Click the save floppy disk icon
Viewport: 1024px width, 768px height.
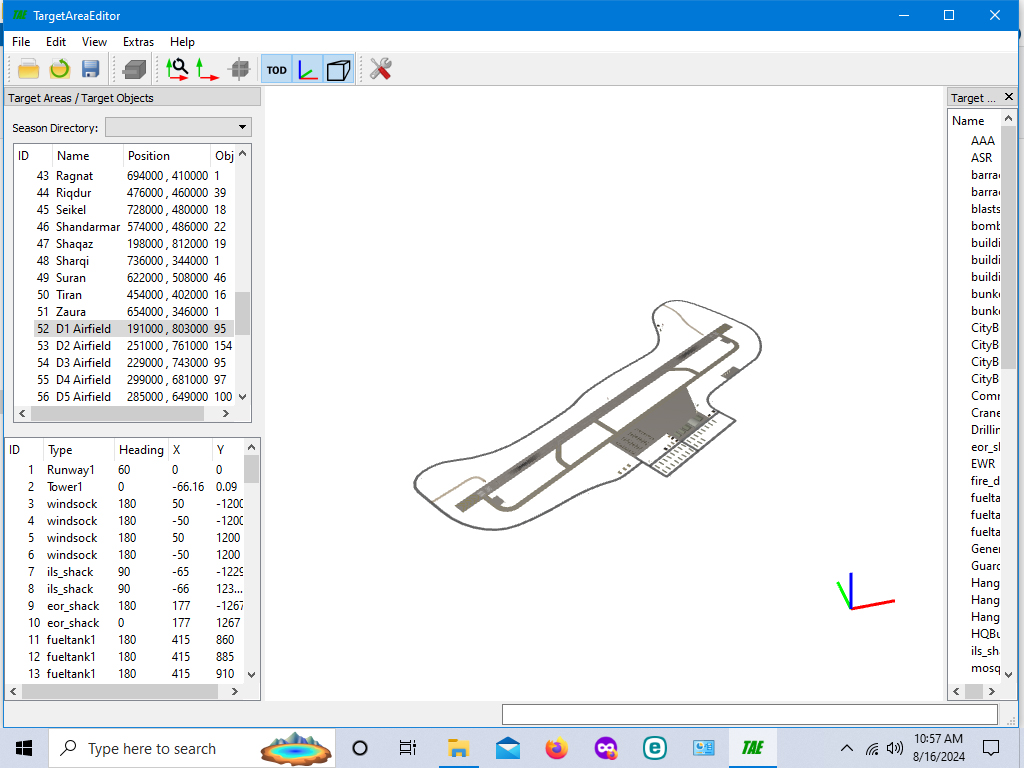coord(90,69)
